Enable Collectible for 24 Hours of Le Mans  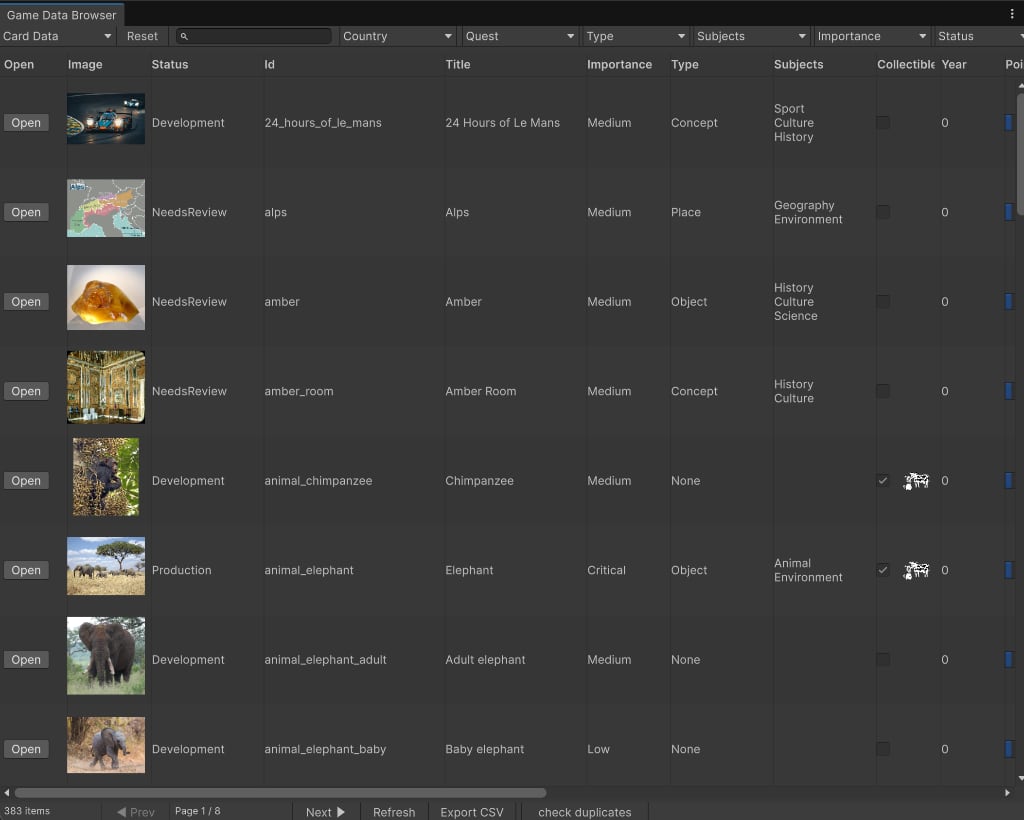(883, 123)
